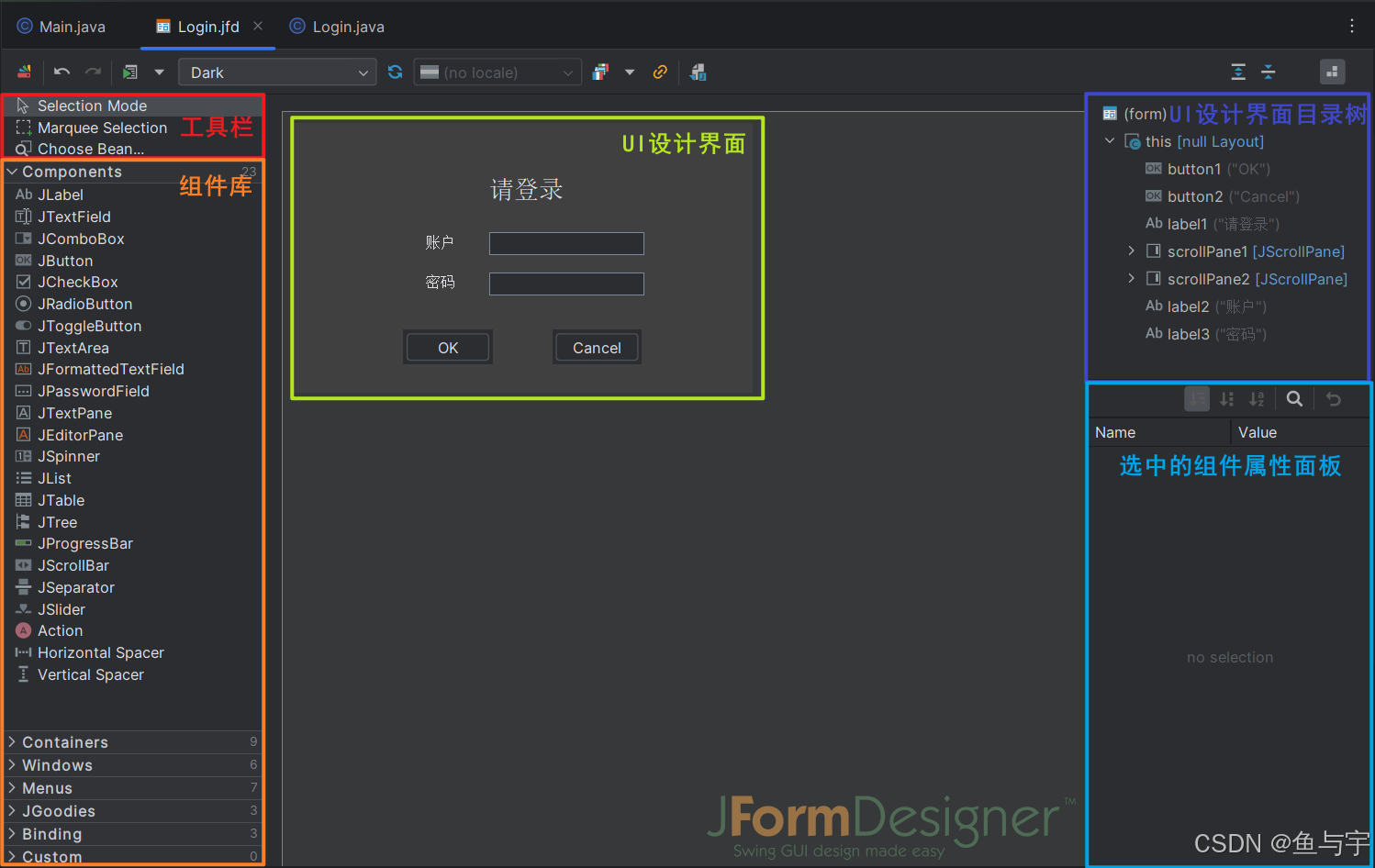
Task: Open property search with the magnifier icon
Action: pyautogui.click(x=1294, y=399)
